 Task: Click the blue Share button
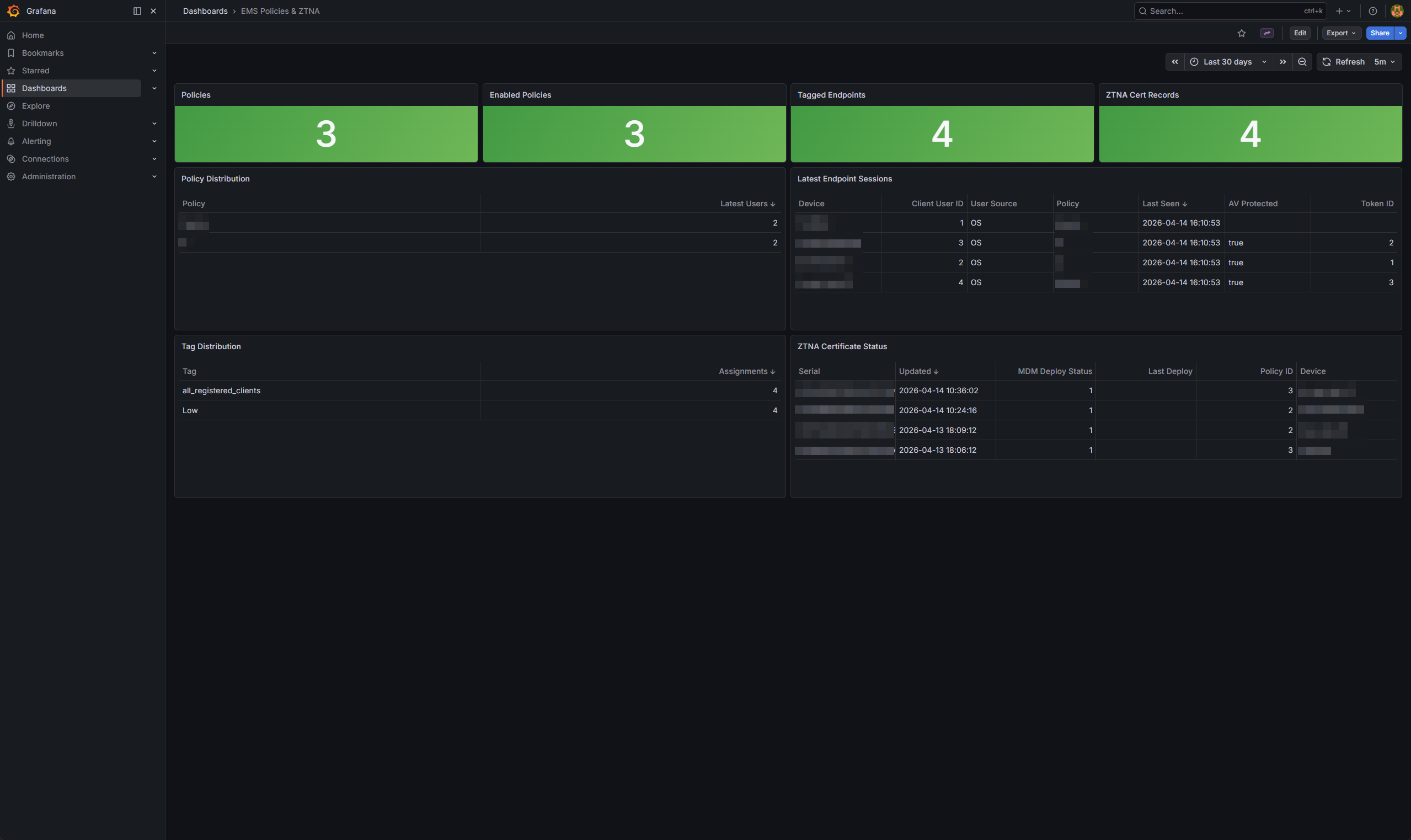1380,33
